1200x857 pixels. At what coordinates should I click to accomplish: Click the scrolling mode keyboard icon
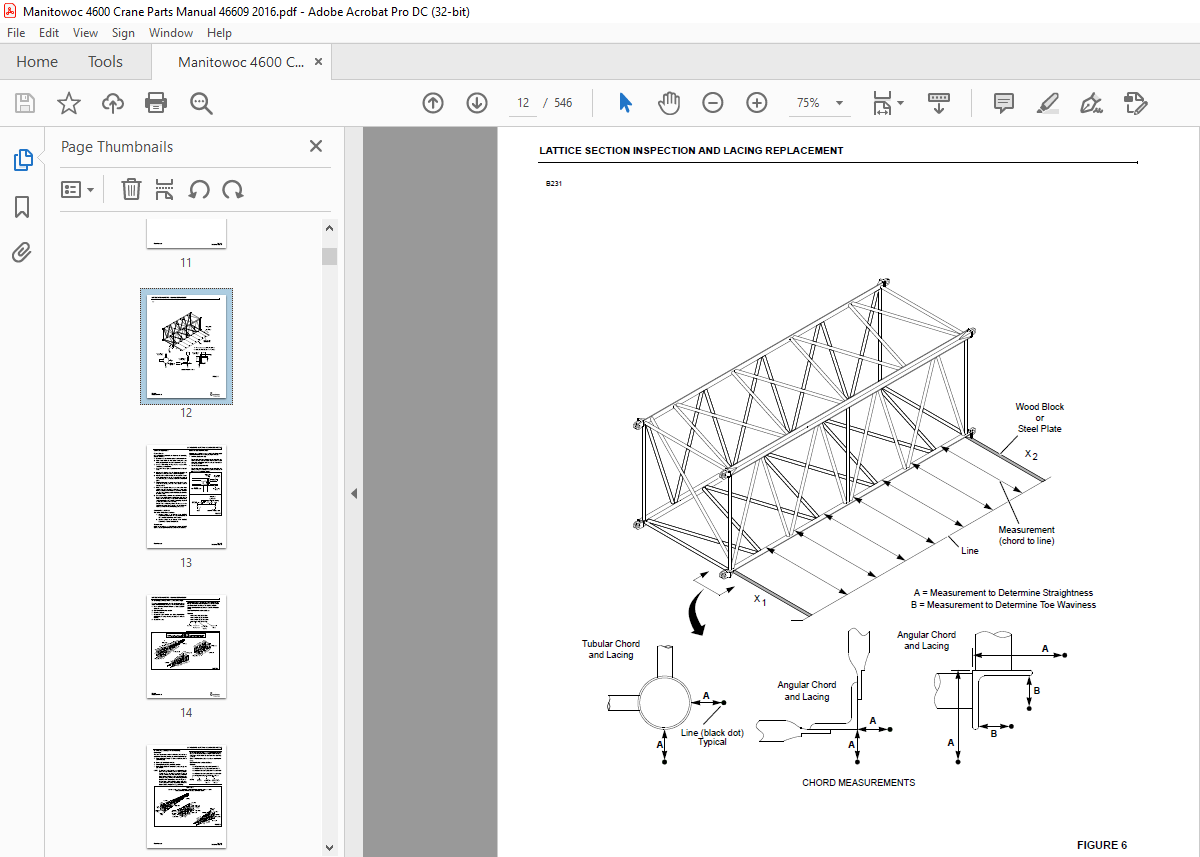[x=939, y=103]
